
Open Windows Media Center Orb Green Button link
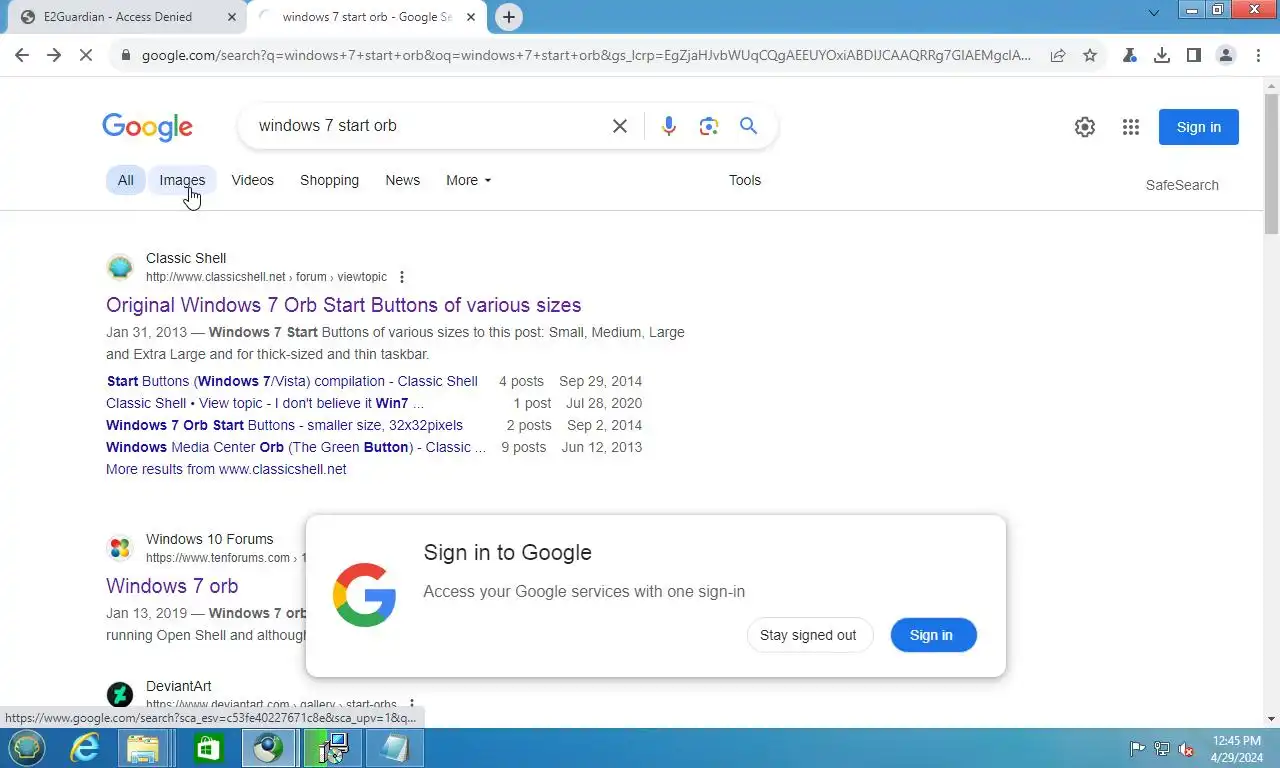pos(296,447)
